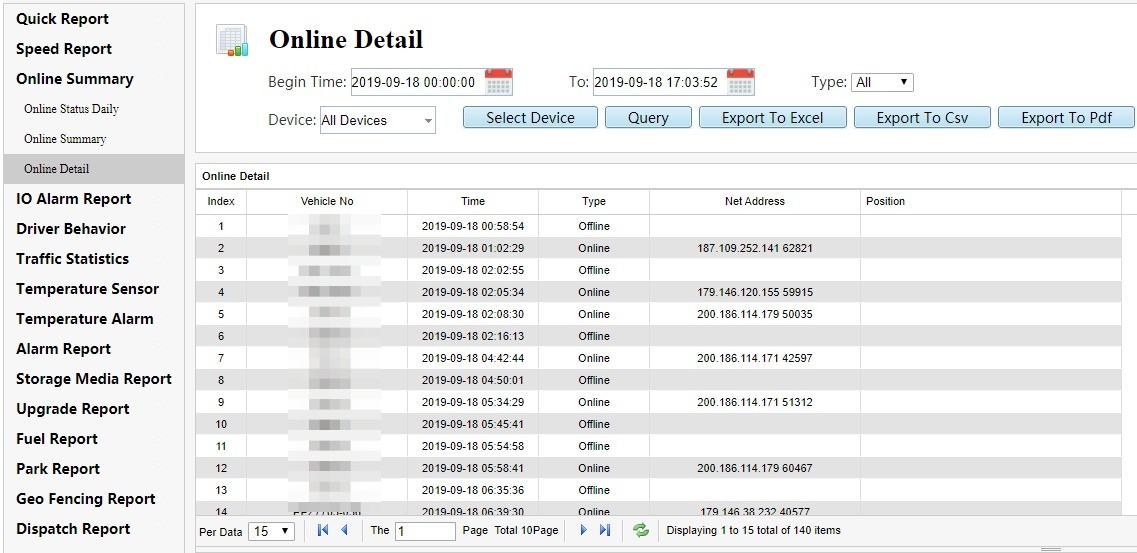Click the Online Detail report icon
Image resolution: width=1137 pixels, height=553 pixels.
pos(232,41)
